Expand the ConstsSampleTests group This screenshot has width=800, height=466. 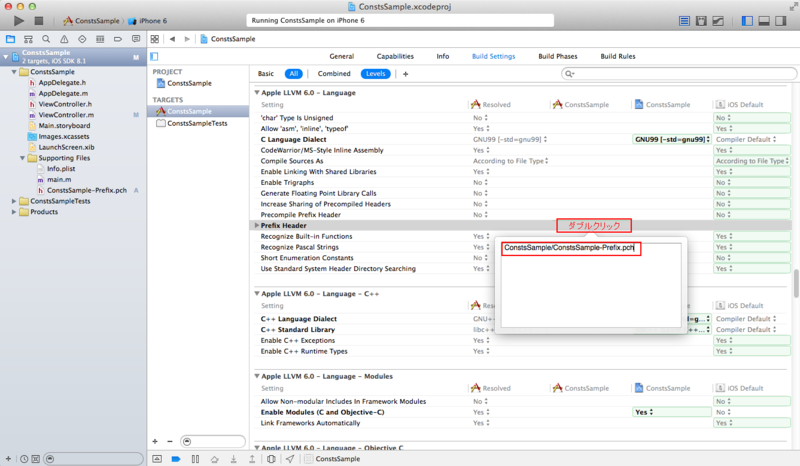tap(14, 201)
